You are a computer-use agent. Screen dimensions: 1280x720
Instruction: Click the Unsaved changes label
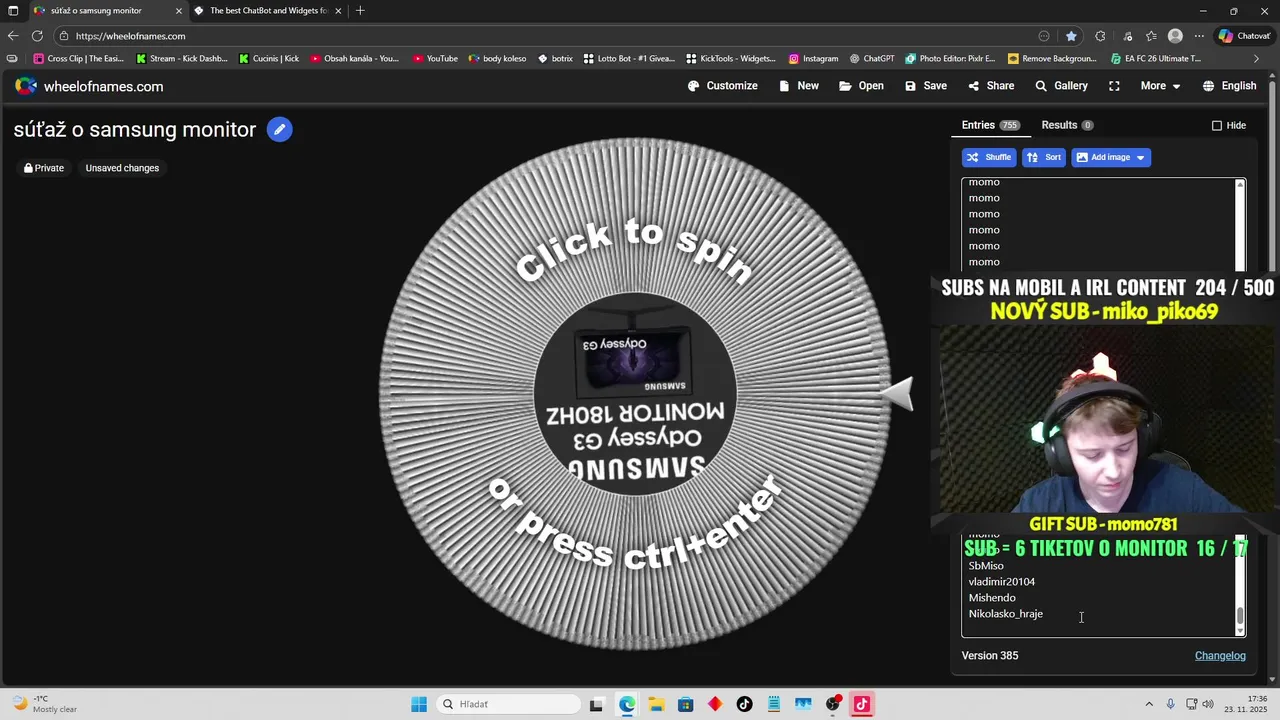[x=122, y=168]
